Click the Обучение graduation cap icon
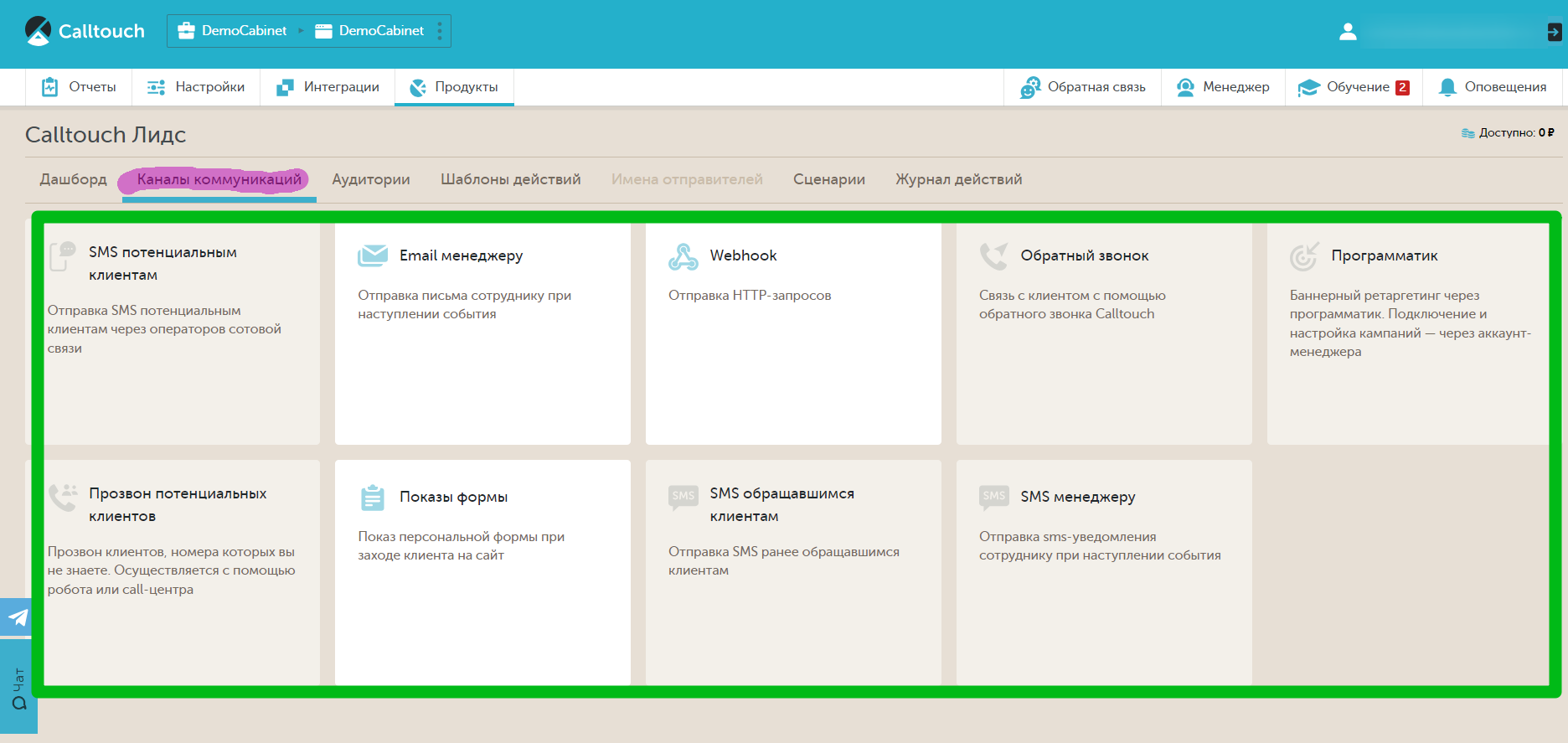 click(x=1308, y=88)
